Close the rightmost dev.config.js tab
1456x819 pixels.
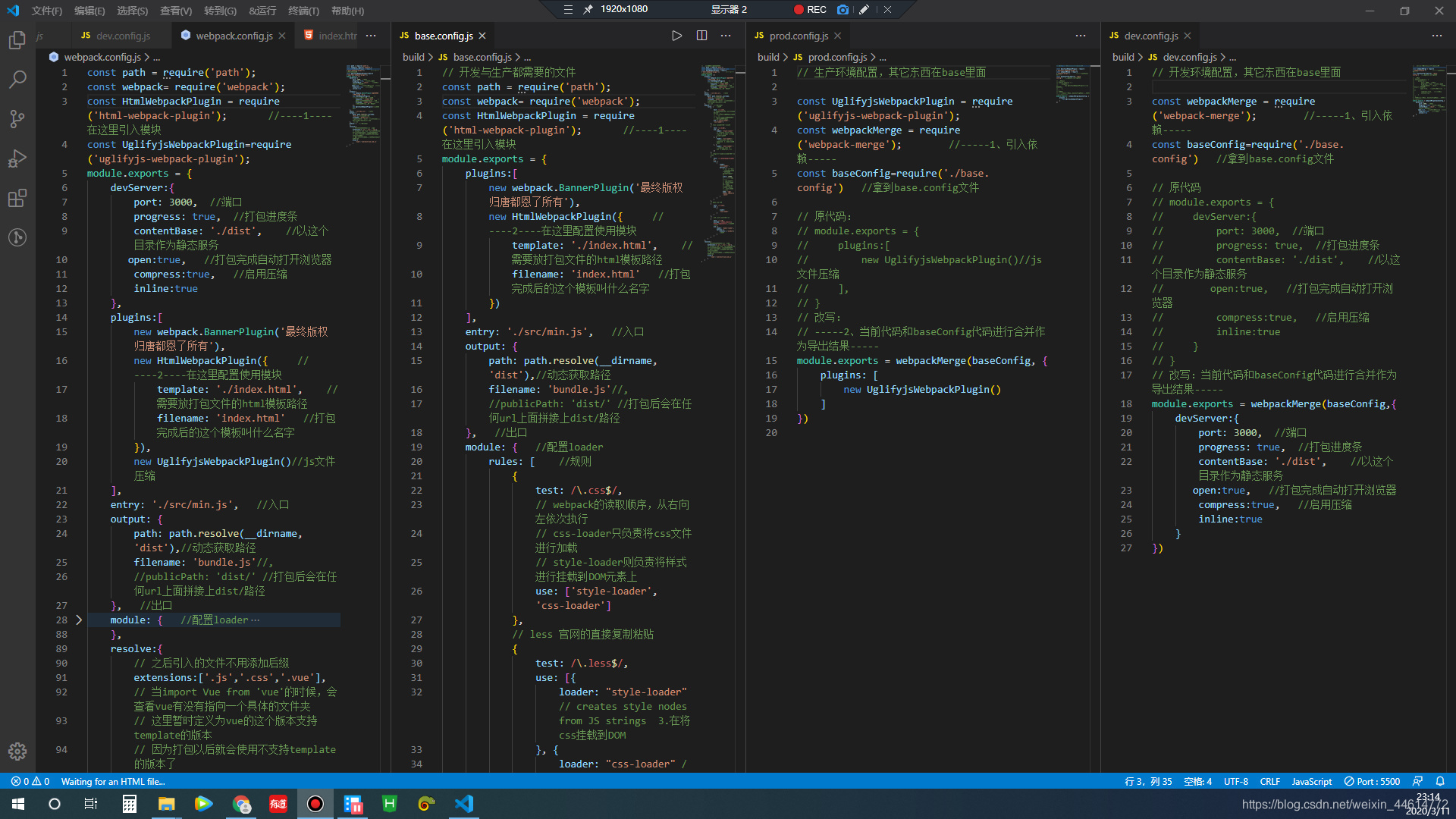(x=1188, y=36)
